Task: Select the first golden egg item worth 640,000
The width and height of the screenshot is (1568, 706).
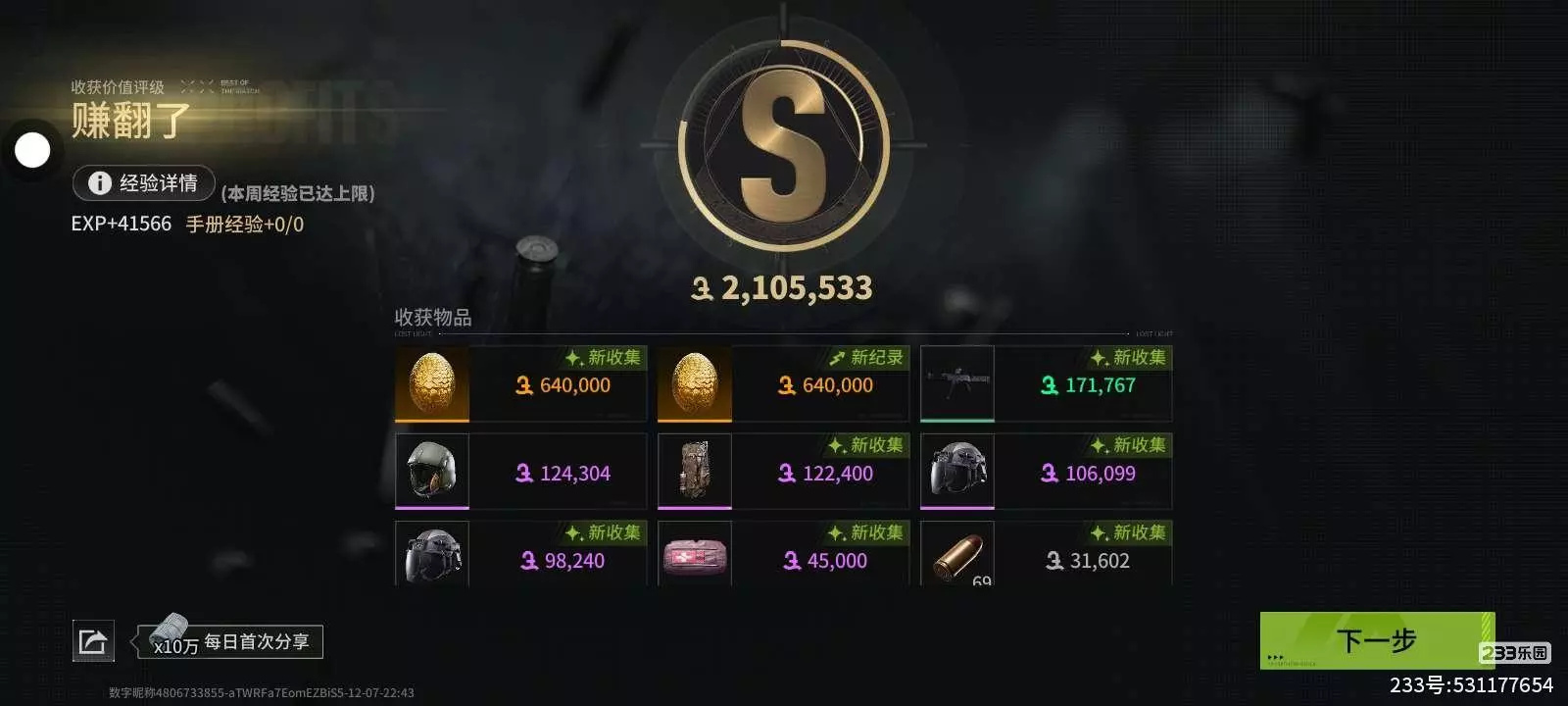Action: click(x=520, y=384)
